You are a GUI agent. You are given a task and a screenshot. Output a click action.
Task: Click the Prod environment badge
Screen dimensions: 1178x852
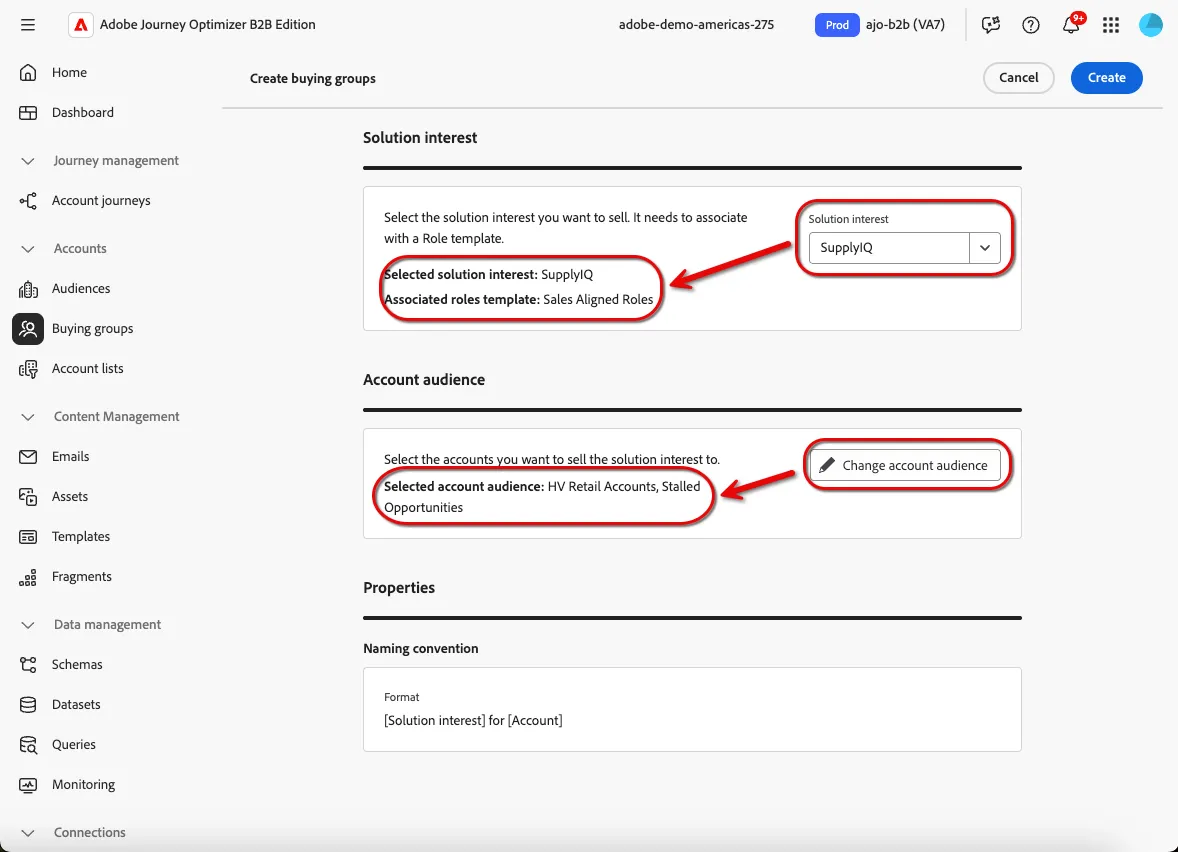[837, 25]
